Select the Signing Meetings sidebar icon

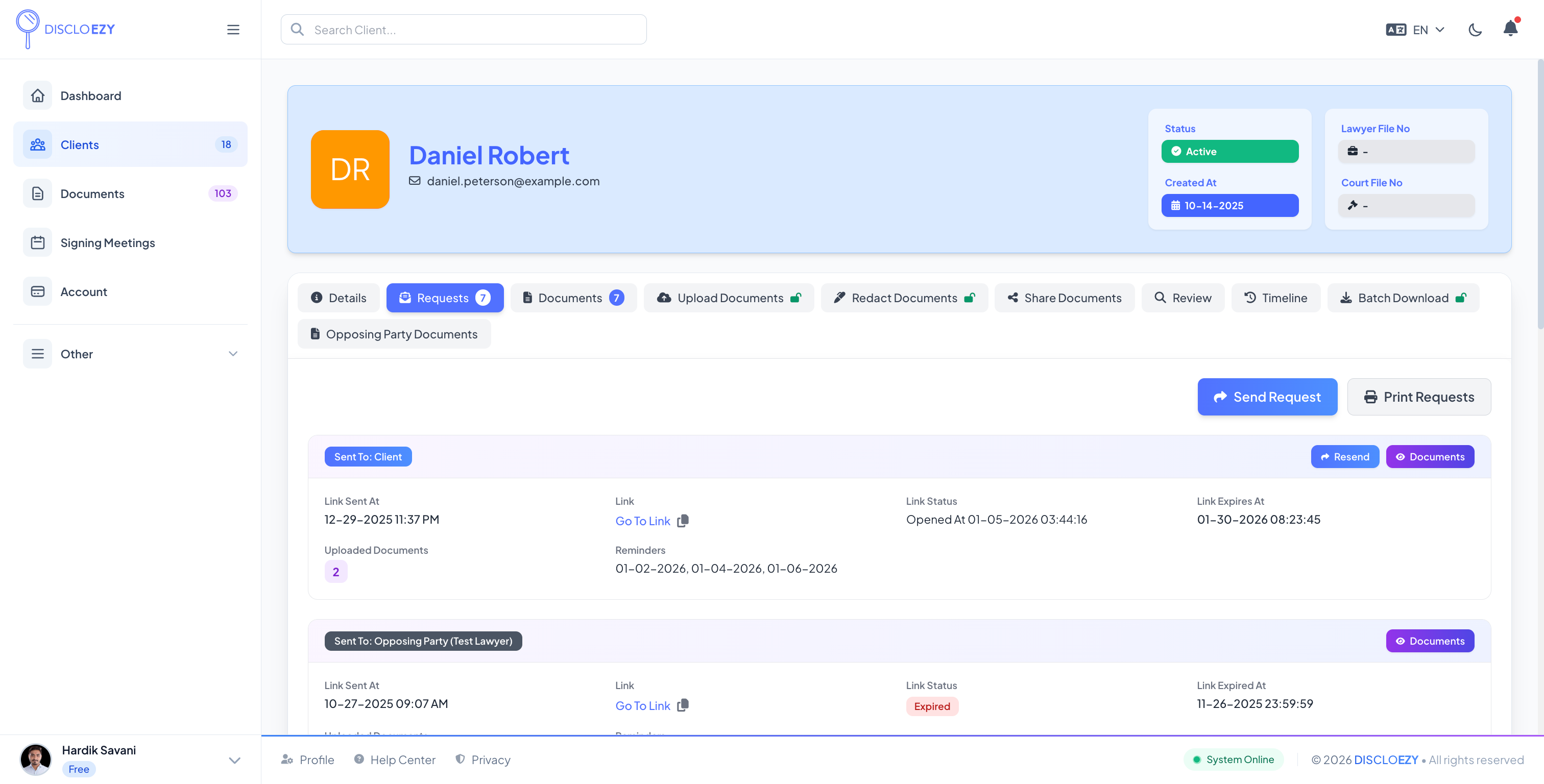37,242
